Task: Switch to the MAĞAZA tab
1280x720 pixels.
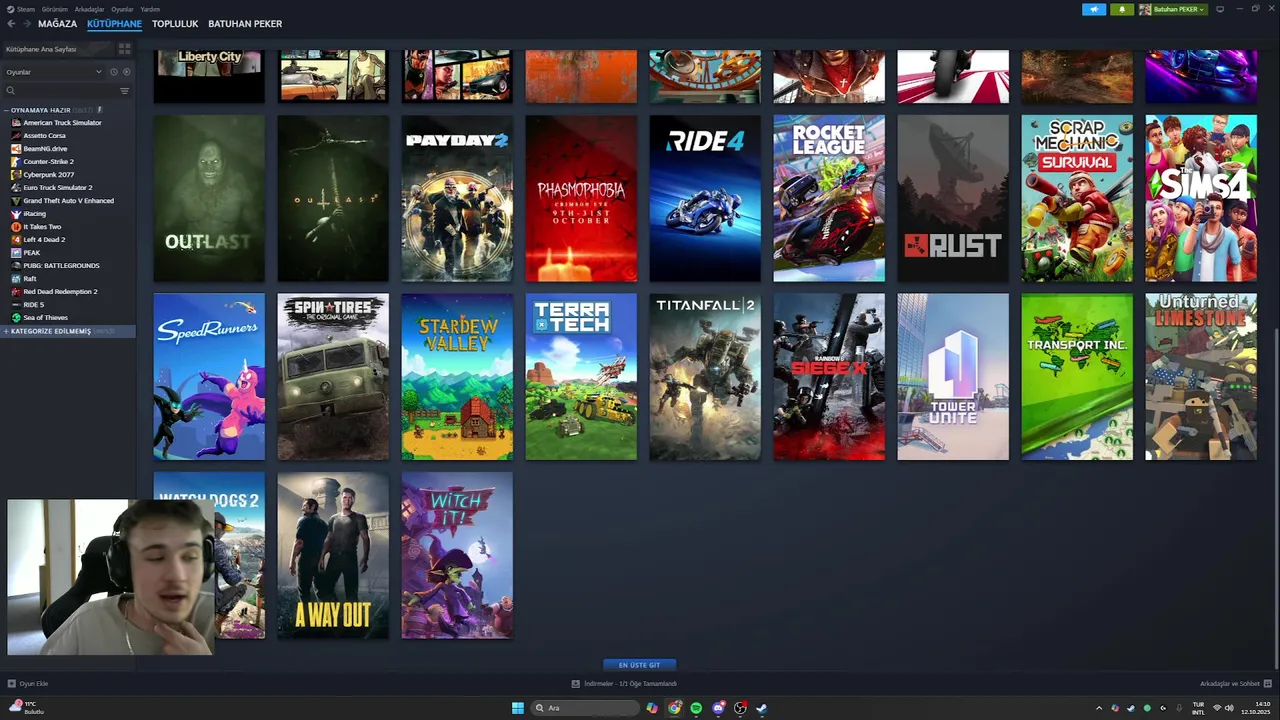Action: (x=57, y=24)
